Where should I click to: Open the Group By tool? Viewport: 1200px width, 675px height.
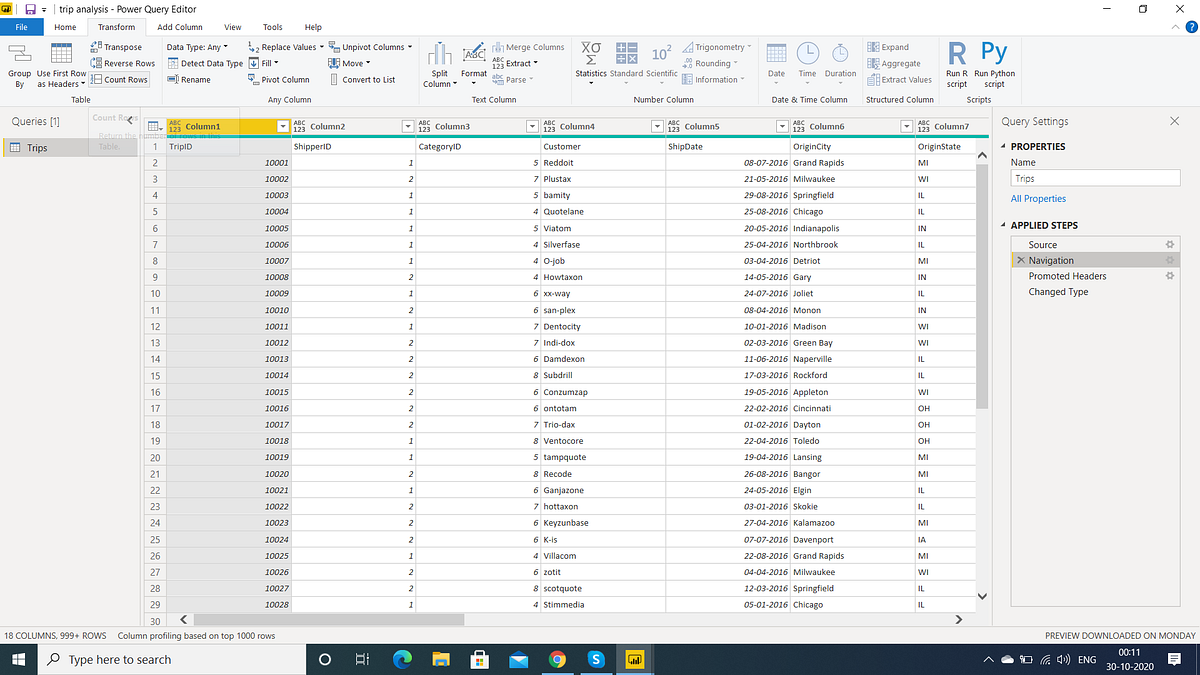(18, 63)
